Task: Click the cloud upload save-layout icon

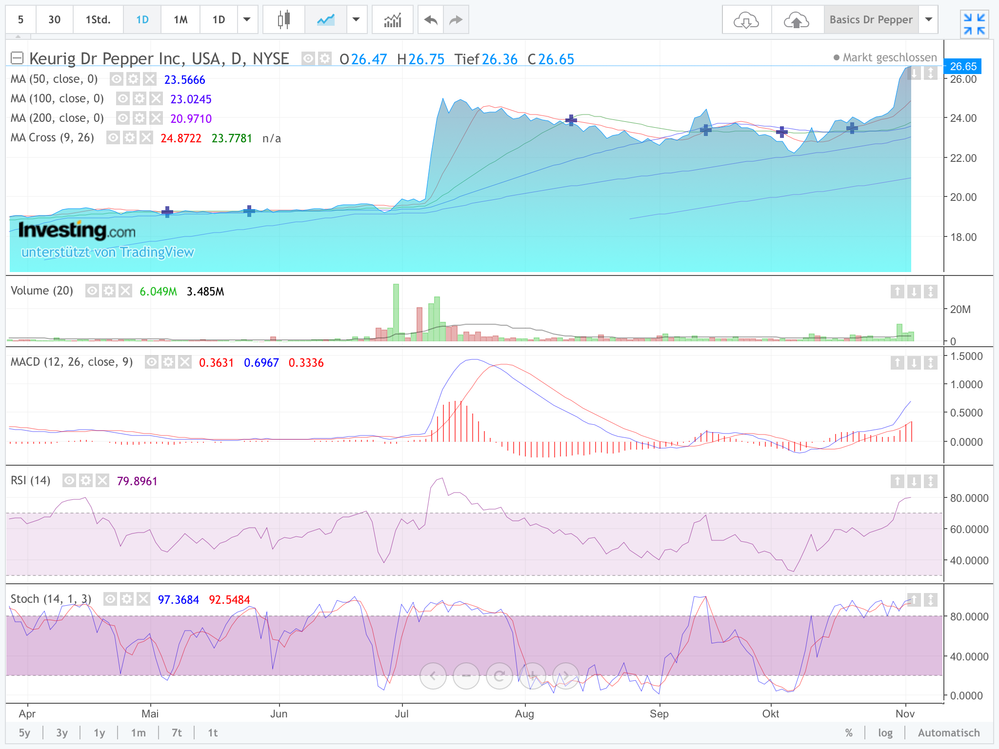Action: 796,20
